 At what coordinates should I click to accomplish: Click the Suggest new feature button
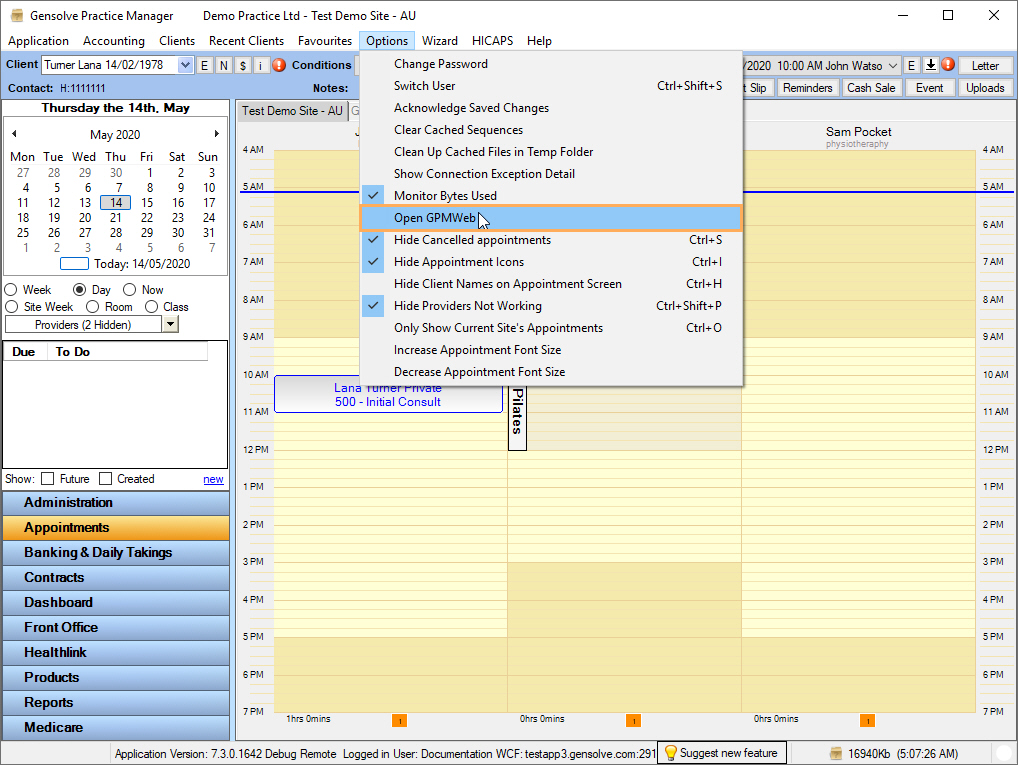tap(720, 753)
